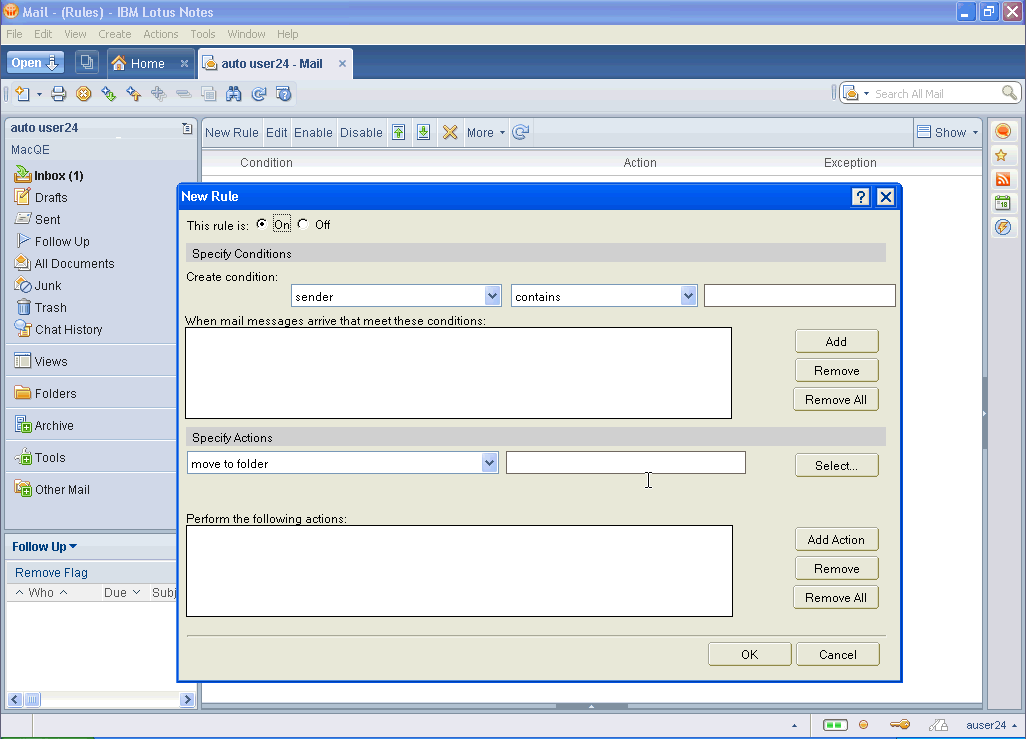Viewport: 1026px width, 739px height.
Task: Click the binoculars search icon in toolbar
Action: click(233, 94)
